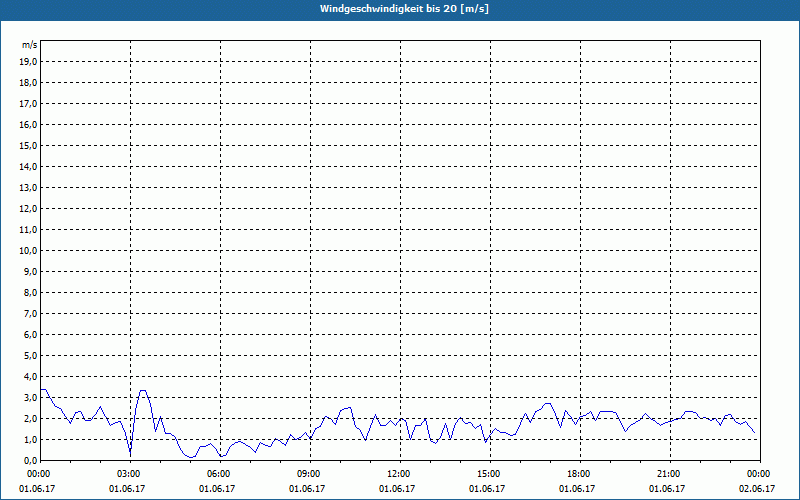
Task: Click the 'm/s' unit label on the y-axis
Action: [30, 45]
